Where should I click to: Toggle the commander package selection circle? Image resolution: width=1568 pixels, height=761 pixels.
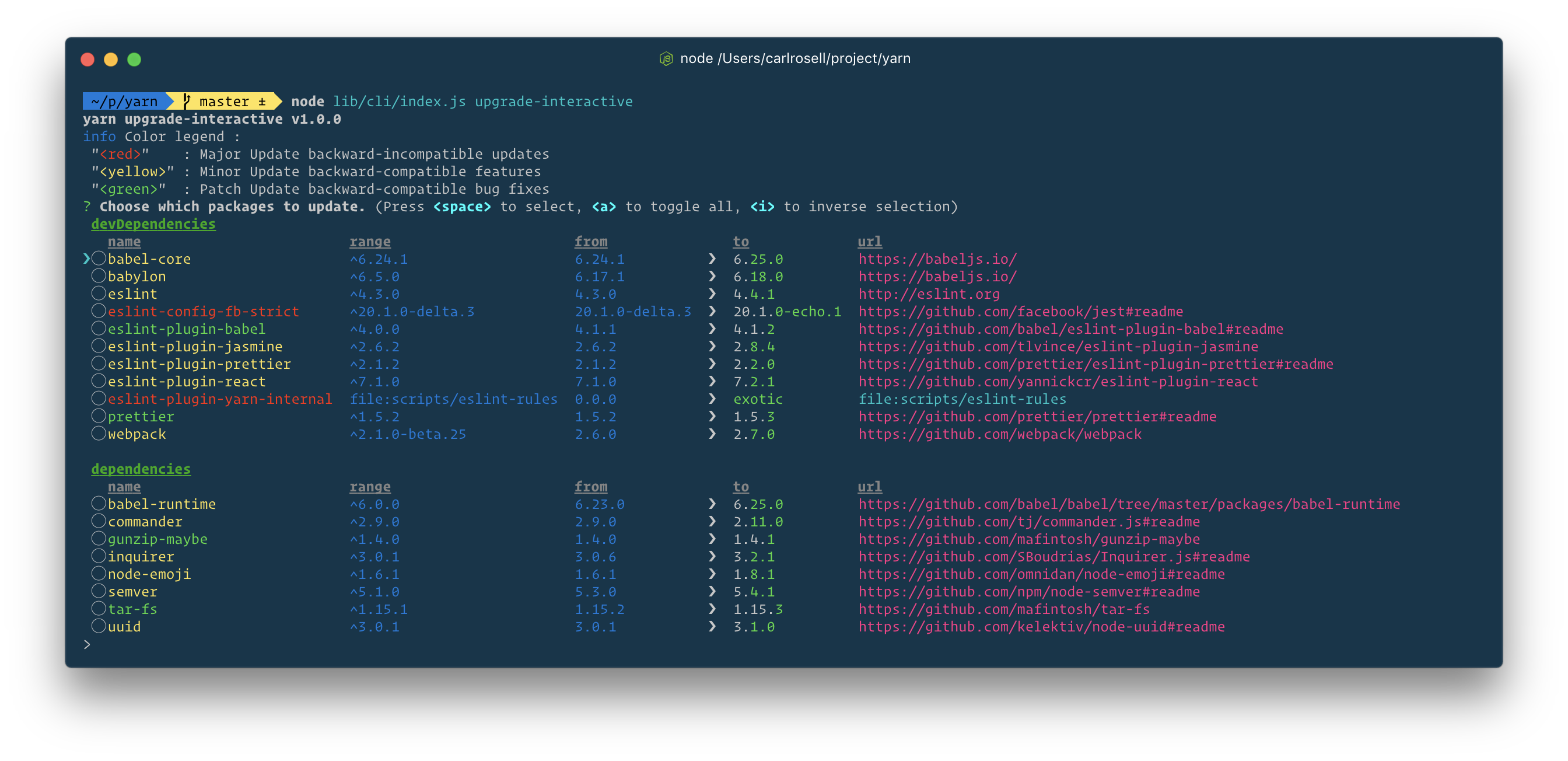(x=99, y=522)
